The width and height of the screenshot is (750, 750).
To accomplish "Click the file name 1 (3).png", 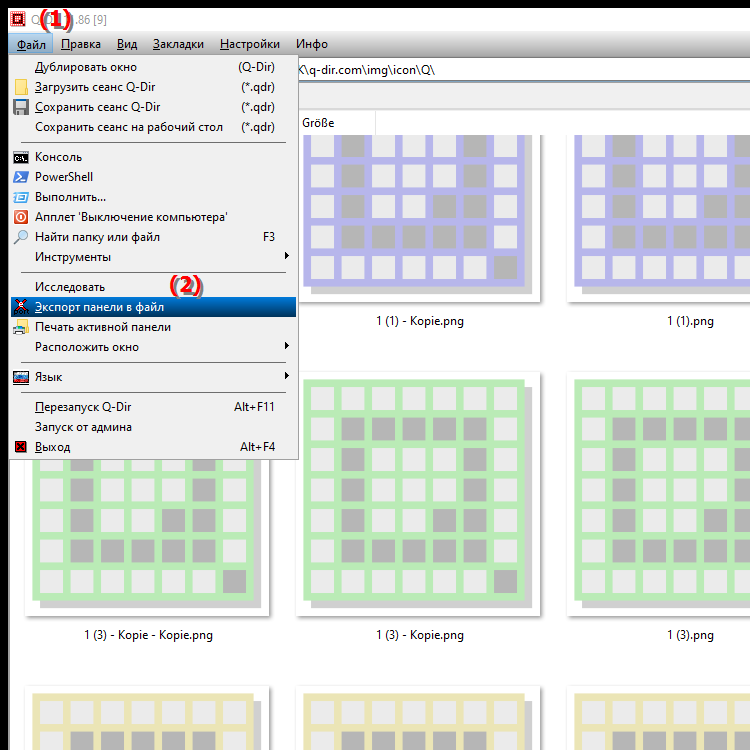I will (690, 635).
